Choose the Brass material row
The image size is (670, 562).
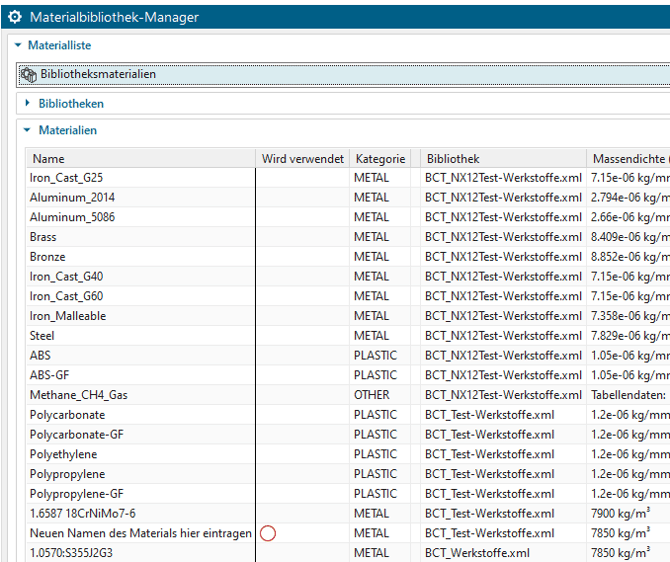[43, 237]
